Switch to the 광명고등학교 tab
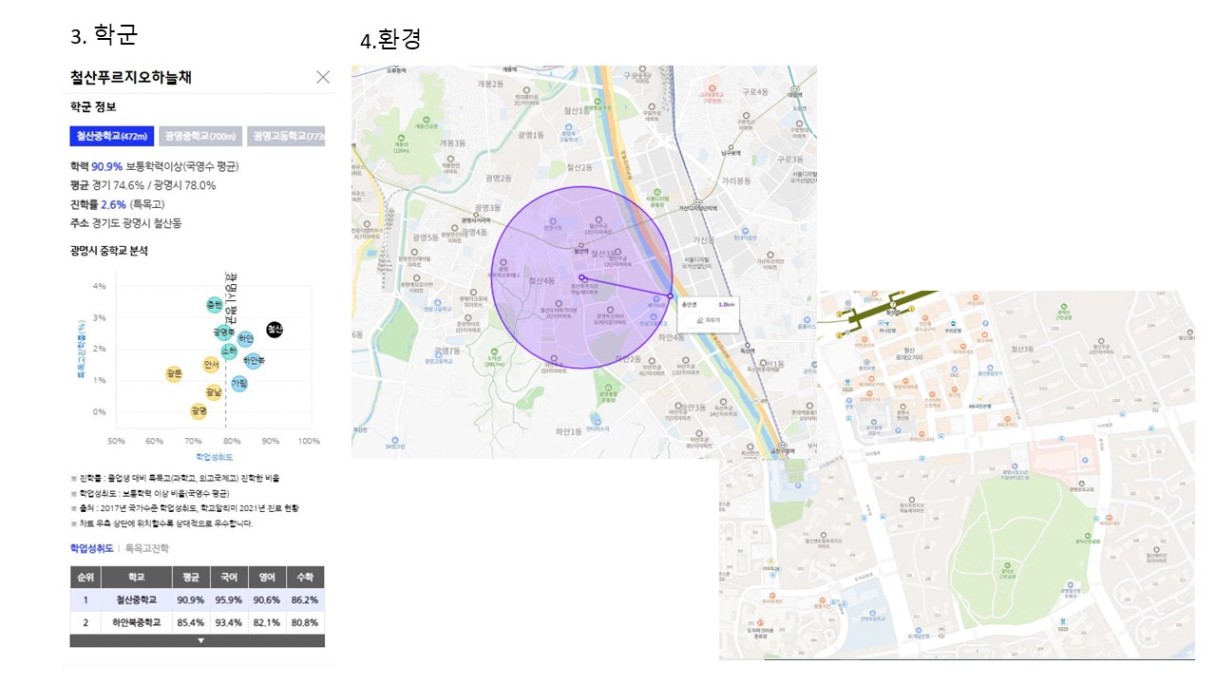This screenshot has width=1216, height=684. (x=286, y=136)
